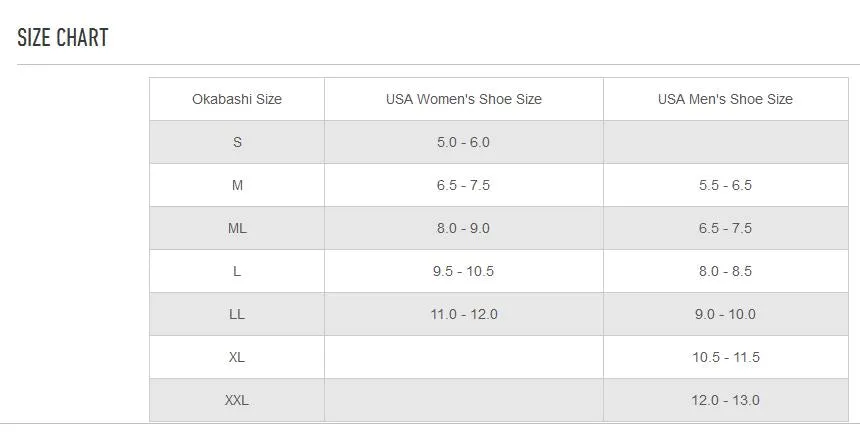Screen dimensions: 860x446
Task: Select the XL size cell
Action: [x=237, y=357]
